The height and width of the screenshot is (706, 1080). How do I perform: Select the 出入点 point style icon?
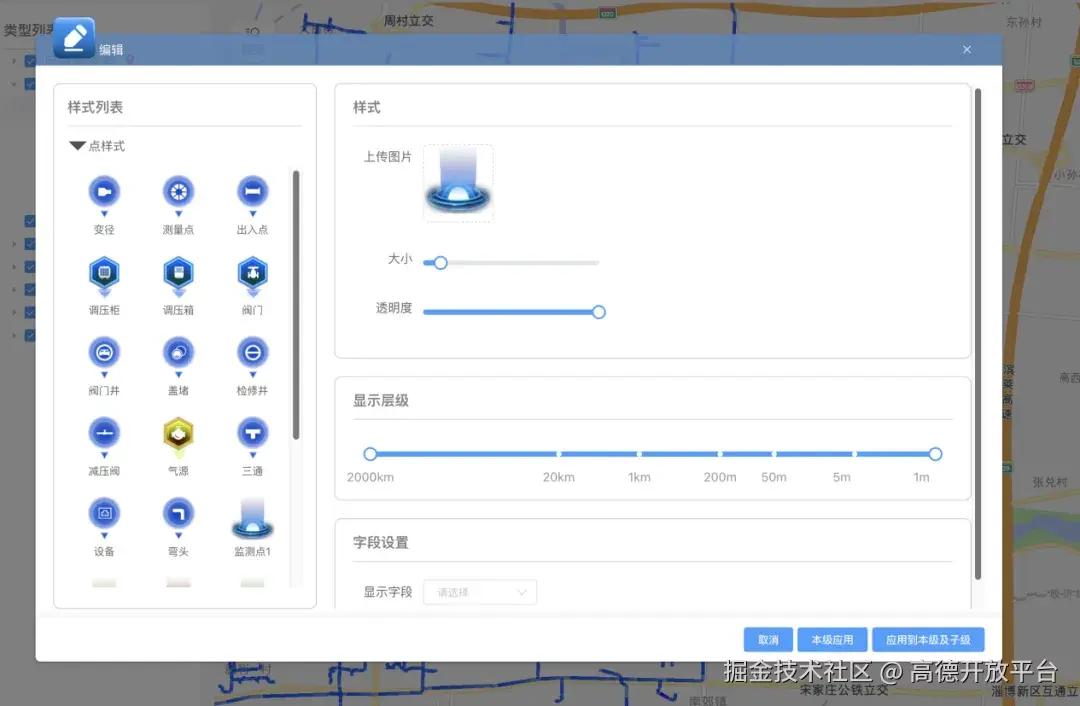[x=252, y=195]
